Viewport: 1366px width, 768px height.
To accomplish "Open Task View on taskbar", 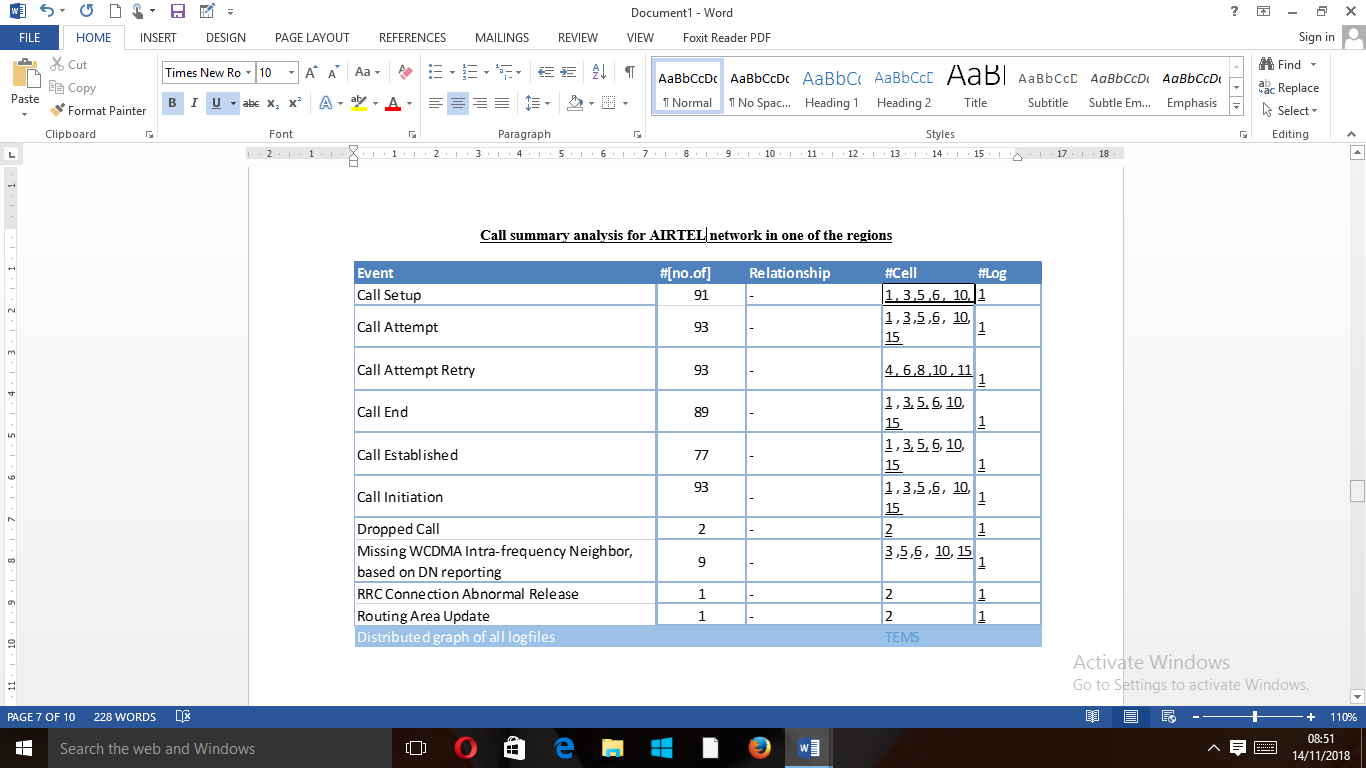I will 416,748.
